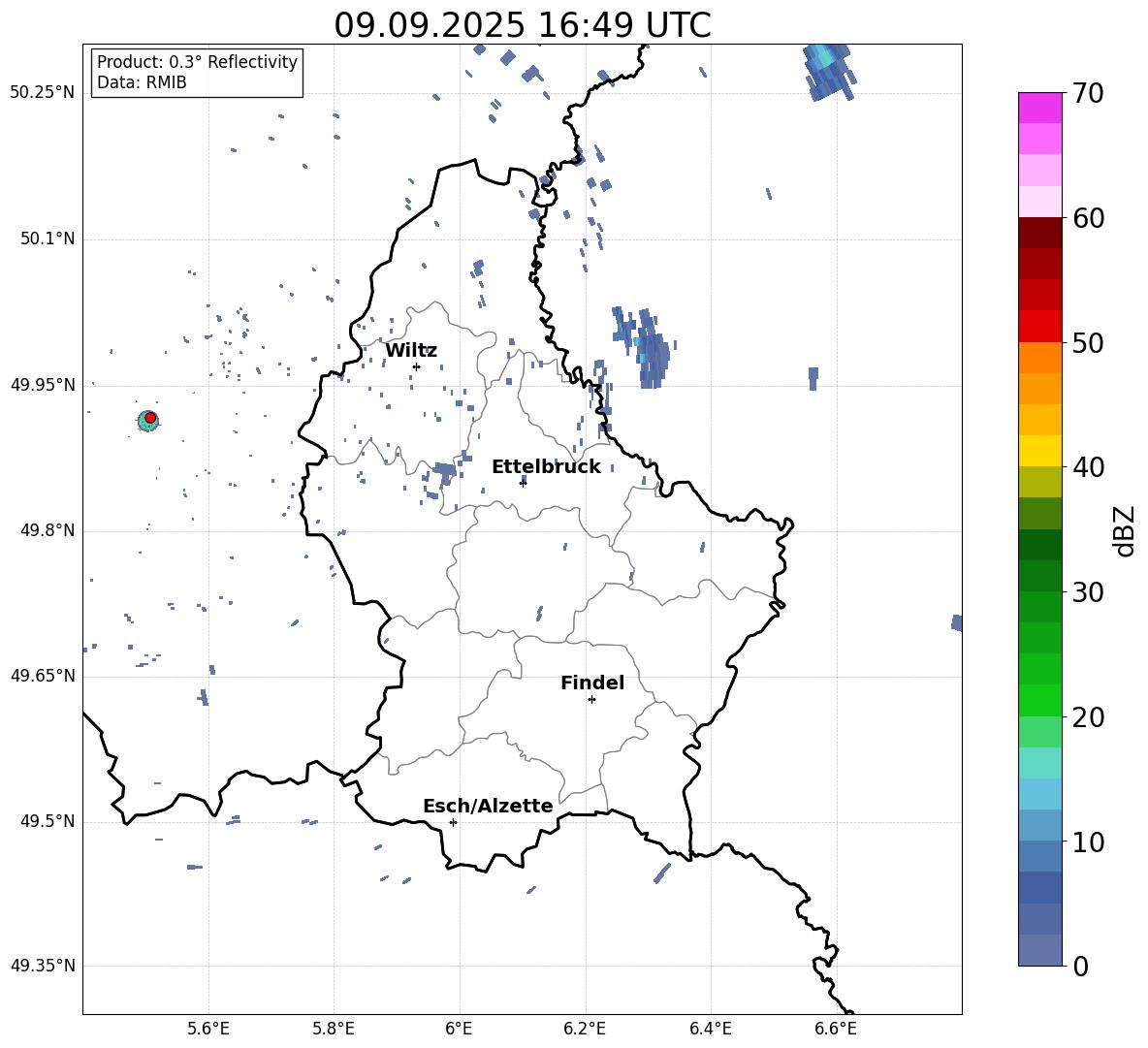Click the colorbar value 20
This screenshot has width=1148, height=1048.
click(1088, 717)
